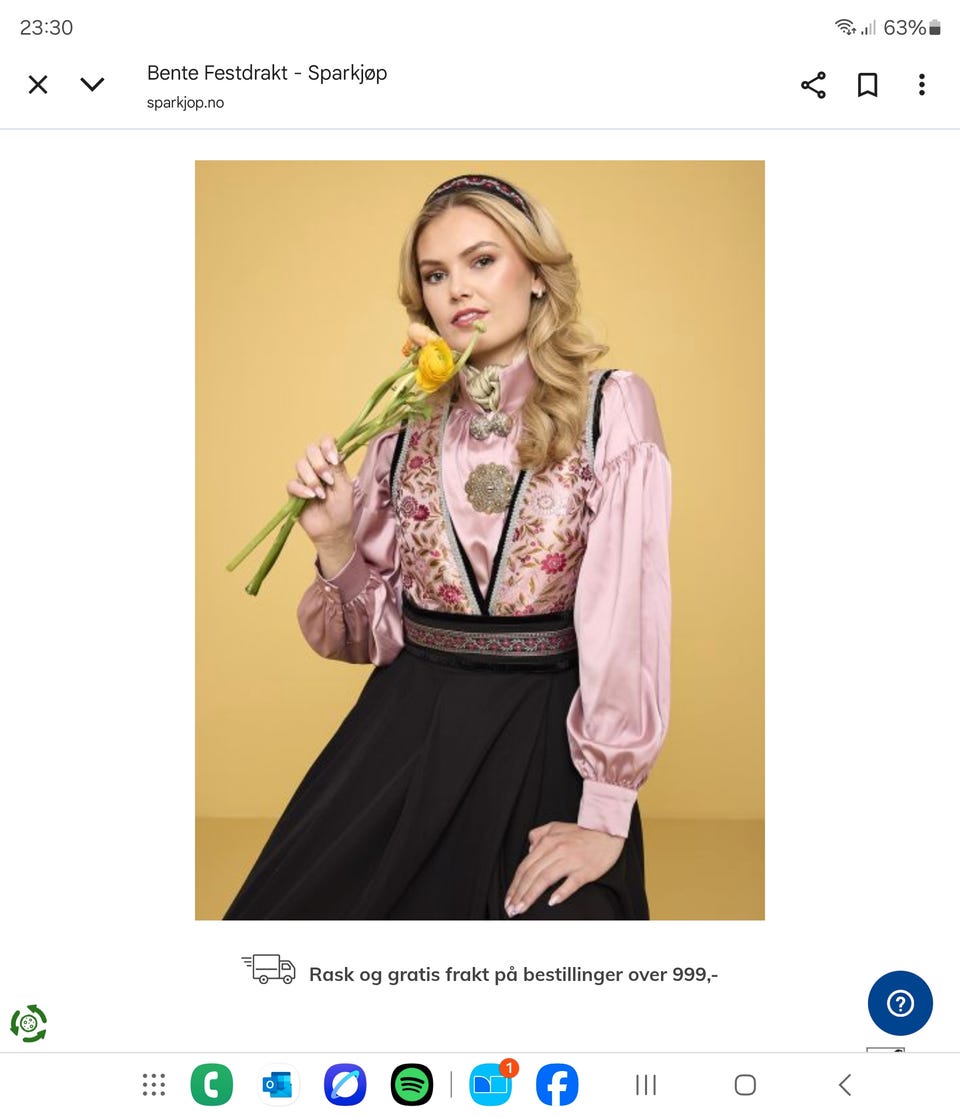Tap the green cookie settings icon
The image size is (960, 1117).
(28, 1024)
